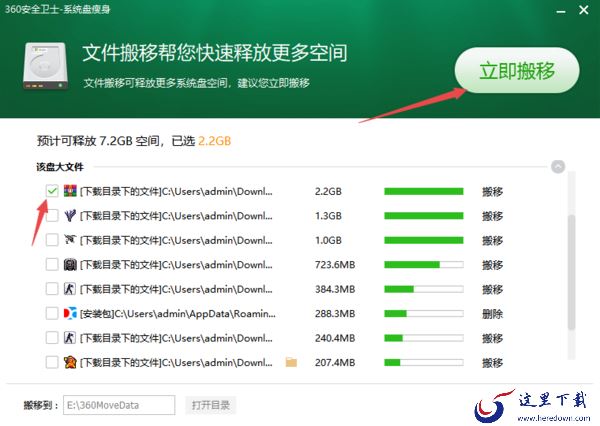600x426 pixels.
Task: Select the 240.4MB file checkbox
Action: click(52, 338)
